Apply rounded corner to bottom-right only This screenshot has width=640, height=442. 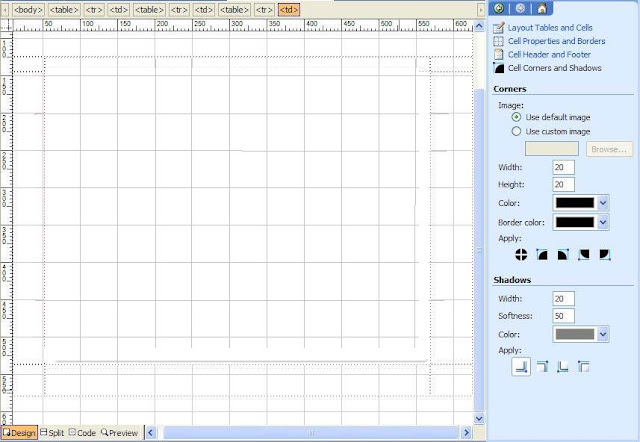pyautogui.click(x=604, y=255)
